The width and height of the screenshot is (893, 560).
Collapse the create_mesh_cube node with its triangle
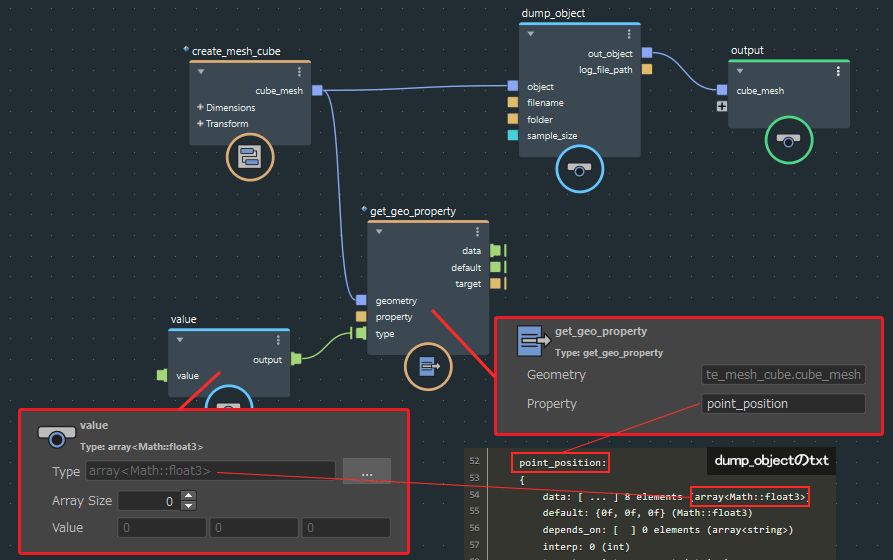pos(201,72)
